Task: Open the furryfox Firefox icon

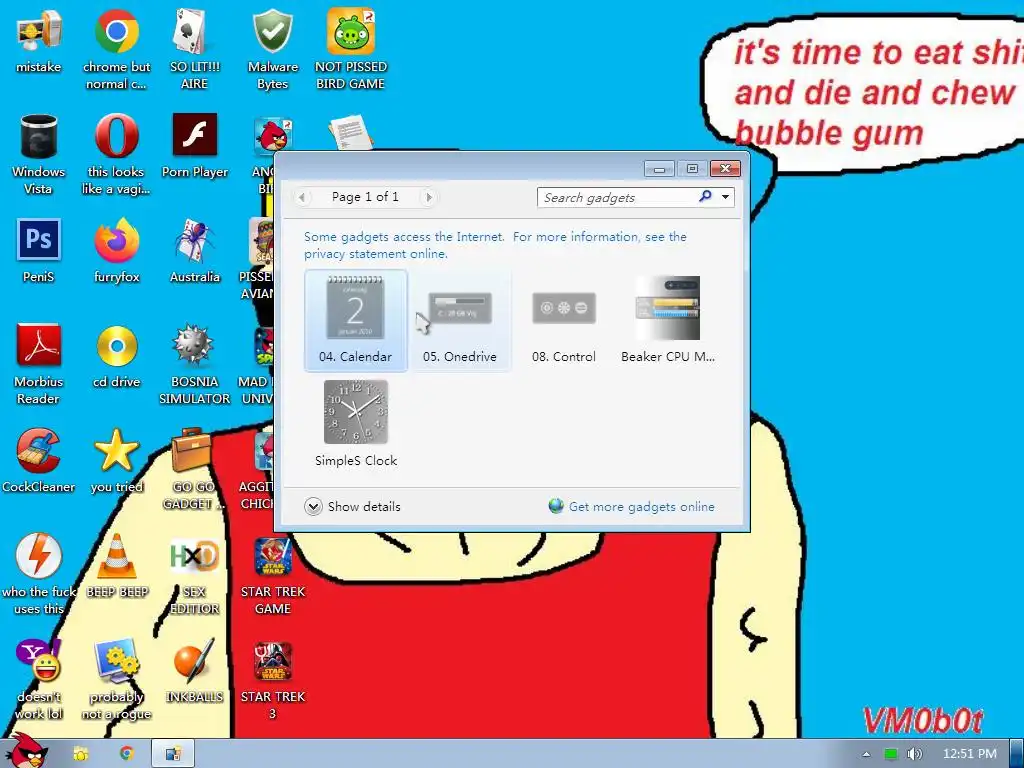Action: pos(116,251)
